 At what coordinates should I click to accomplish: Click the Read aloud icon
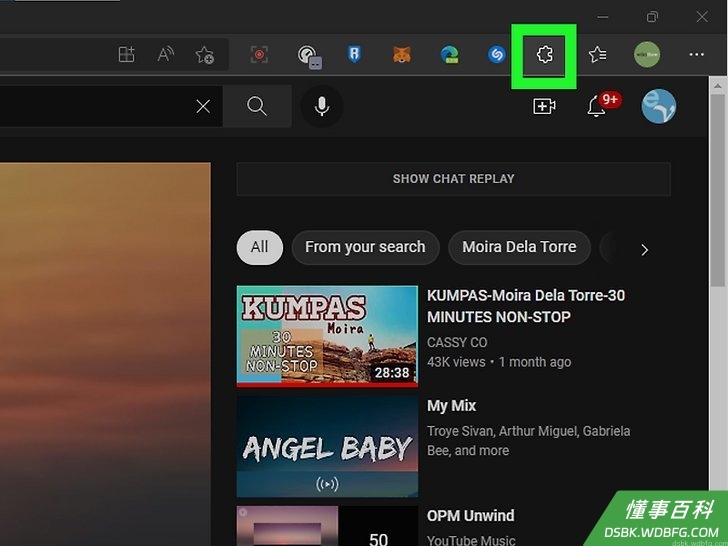[x=165, y=55]
